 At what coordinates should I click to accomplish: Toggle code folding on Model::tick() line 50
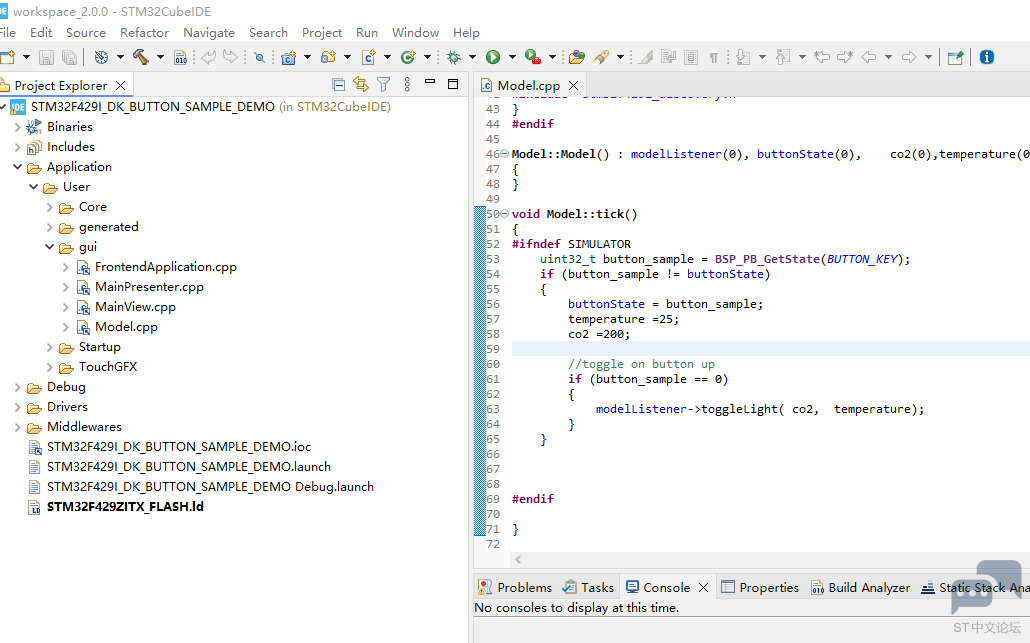[504, 214]
